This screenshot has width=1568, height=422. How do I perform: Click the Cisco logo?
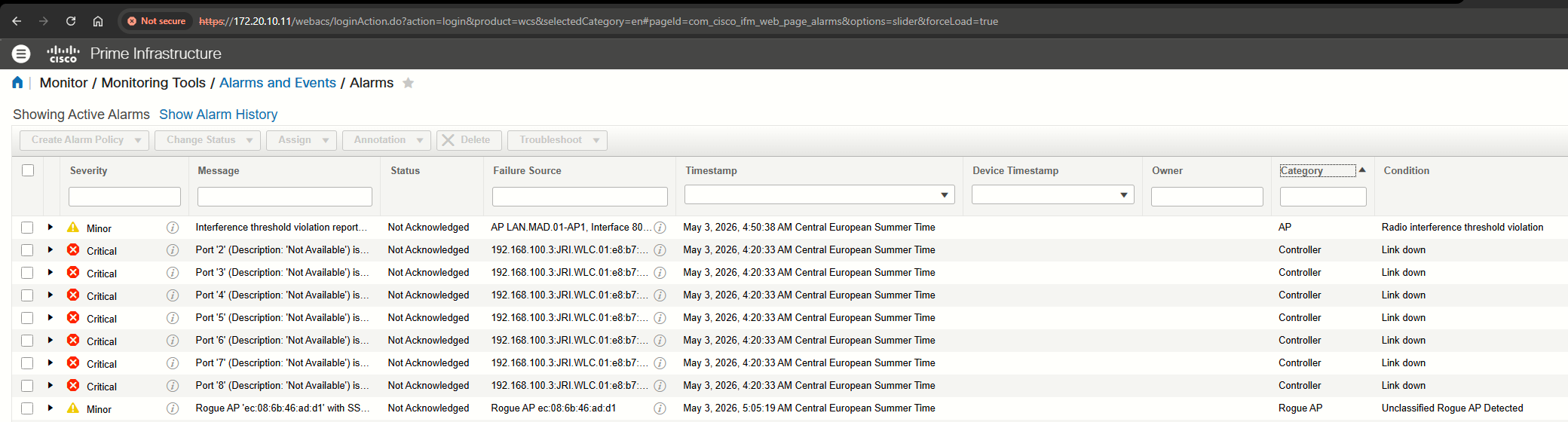pyautogui.click(x=63, y=54)
